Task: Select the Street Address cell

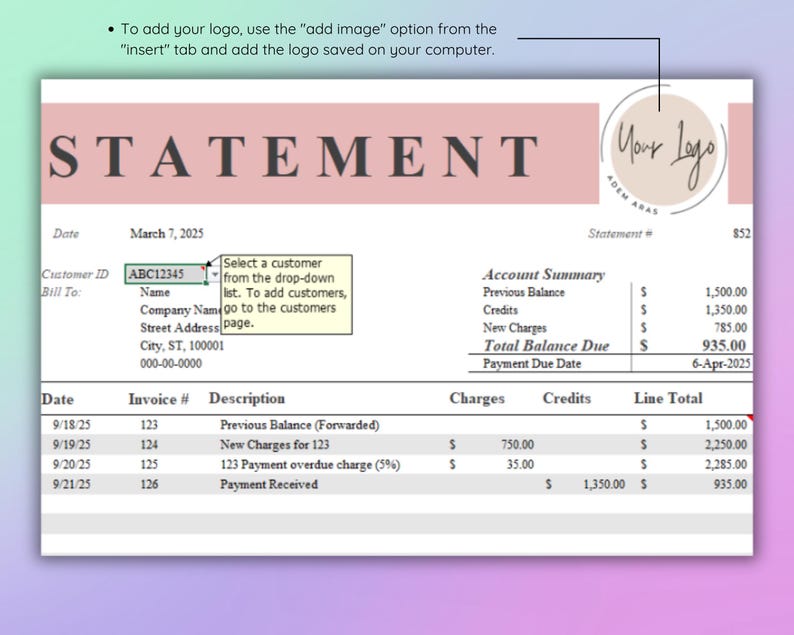Action: tap(180, 328)
